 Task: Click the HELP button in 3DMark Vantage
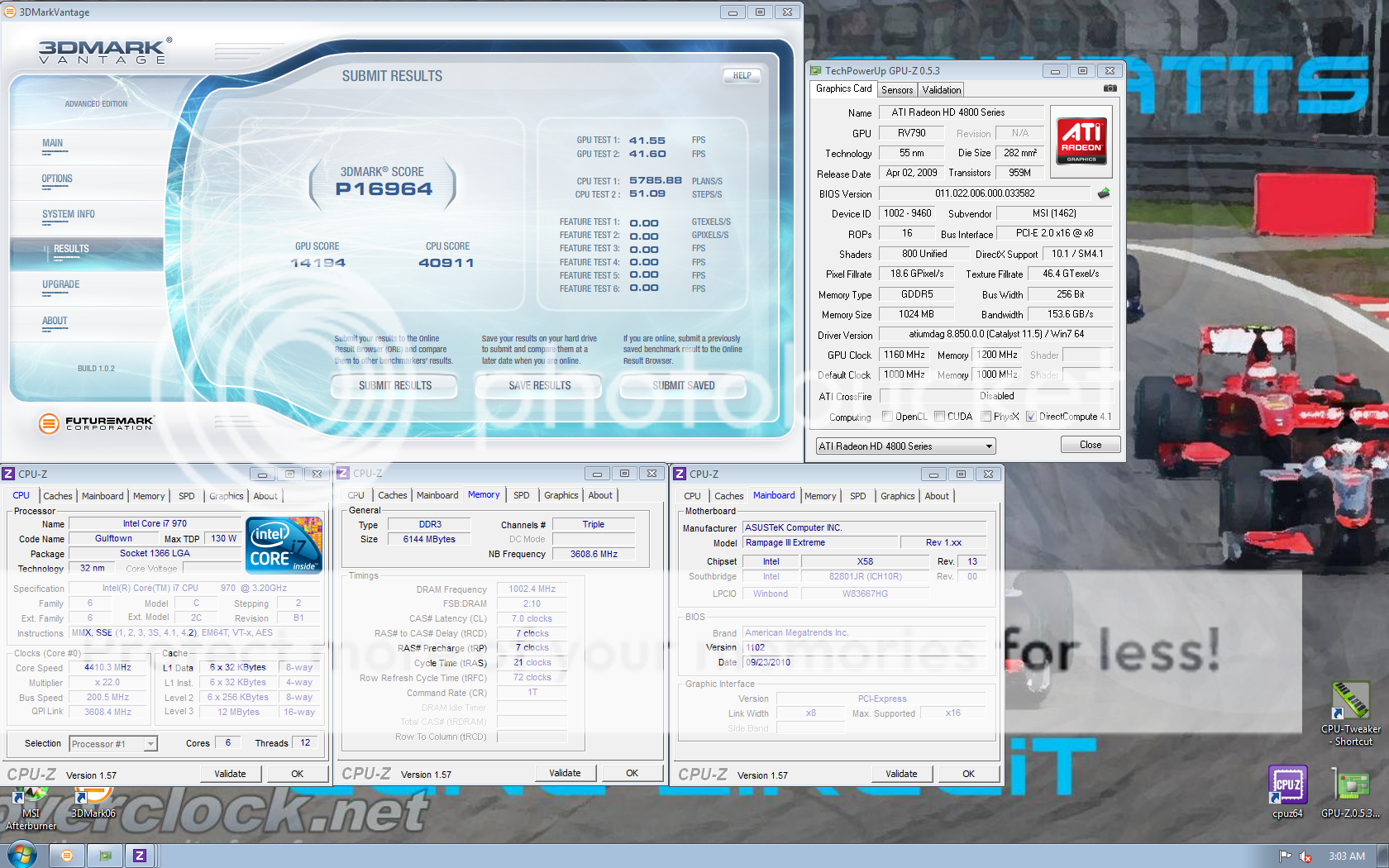742,76
